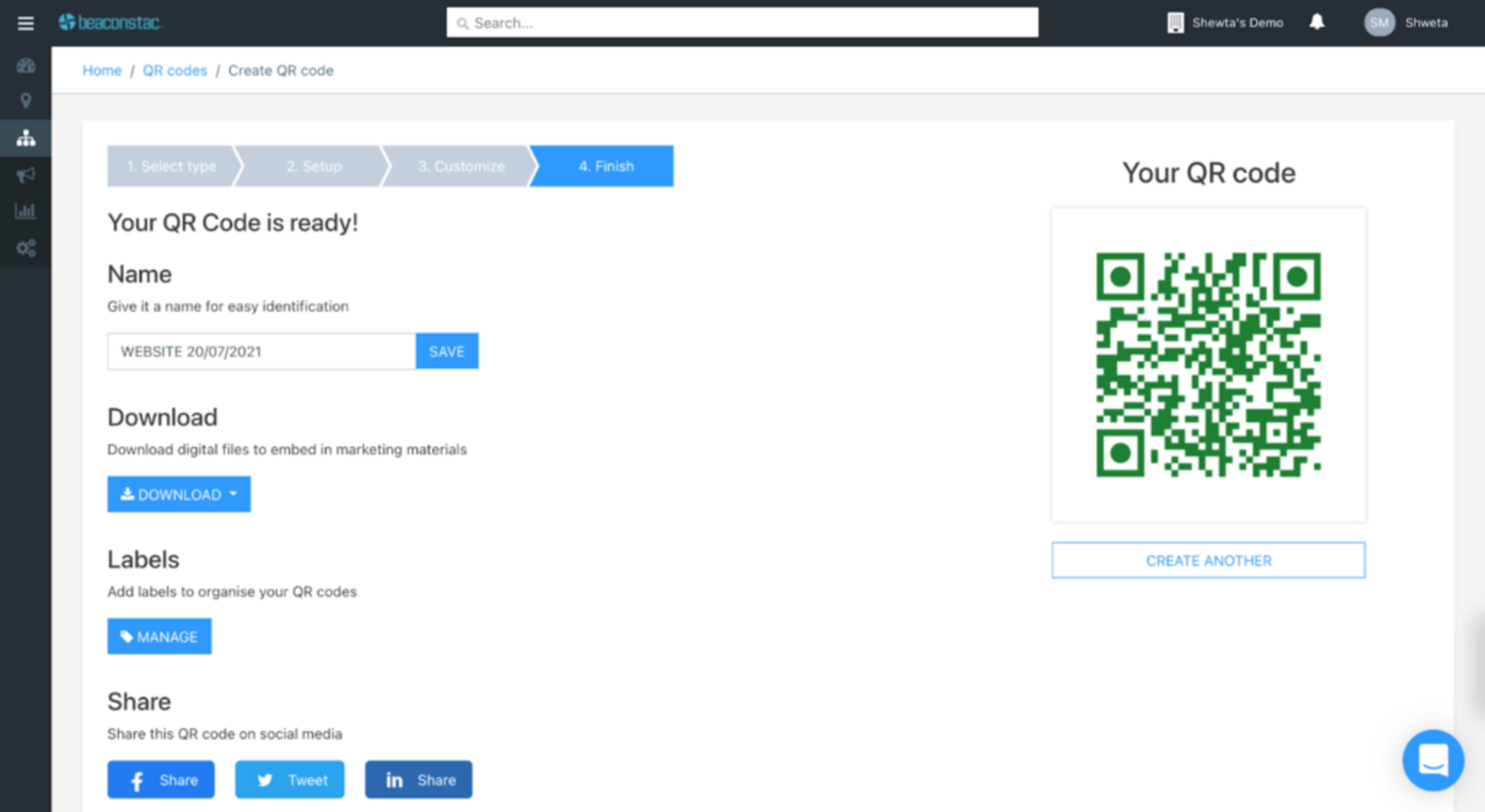Open the Shweta user menu
The width and height of the screenshot is (1485, 812).
coord(1426,22)
